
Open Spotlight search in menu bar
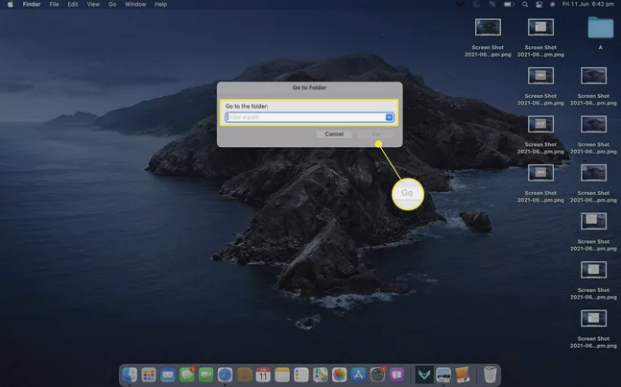tap(525, 4)
